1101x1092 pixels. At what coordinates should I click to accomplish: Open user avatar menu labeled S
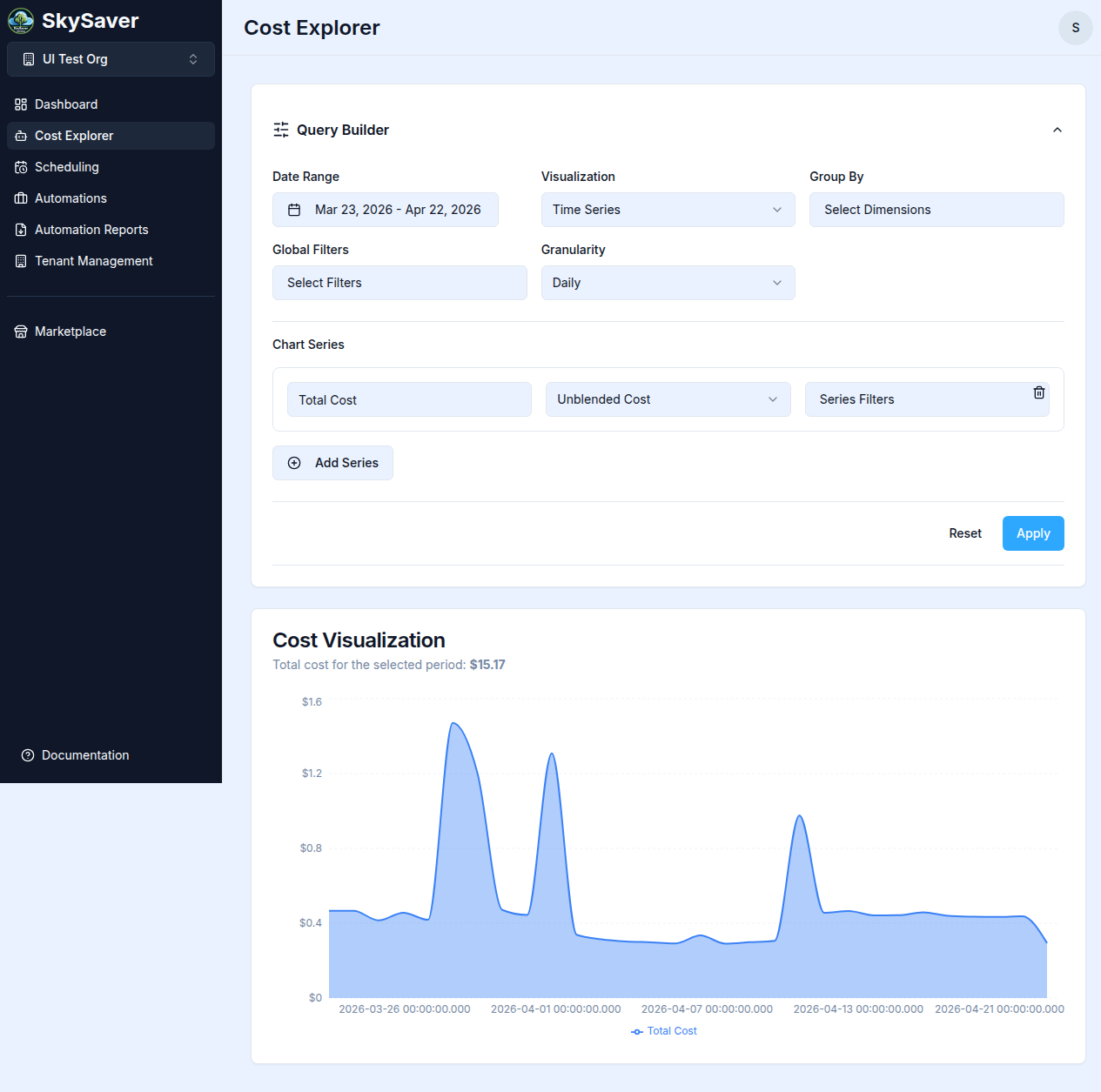(1076, 28)
